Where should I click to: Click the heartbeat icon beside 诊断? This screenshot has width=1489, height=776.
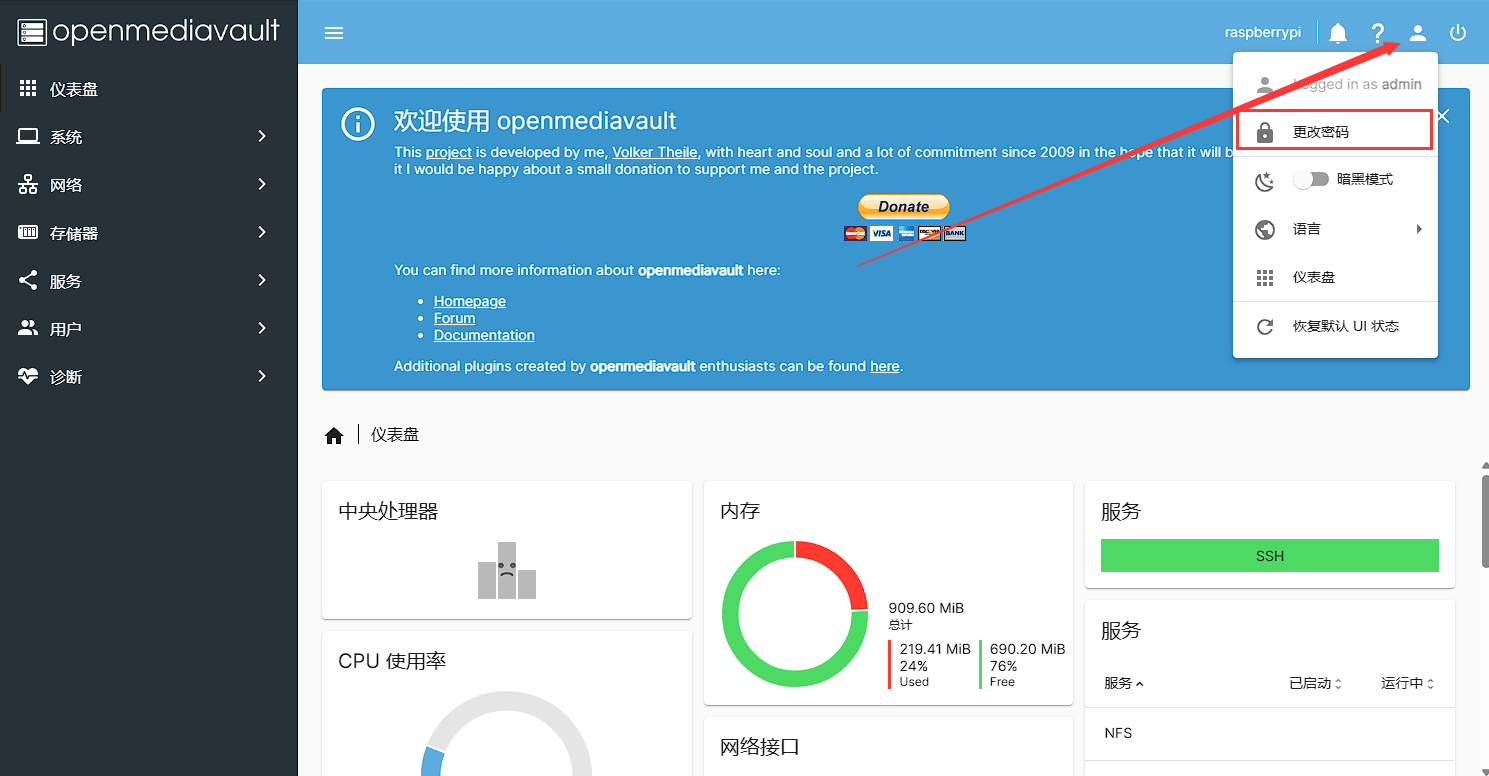coord(28,377)
